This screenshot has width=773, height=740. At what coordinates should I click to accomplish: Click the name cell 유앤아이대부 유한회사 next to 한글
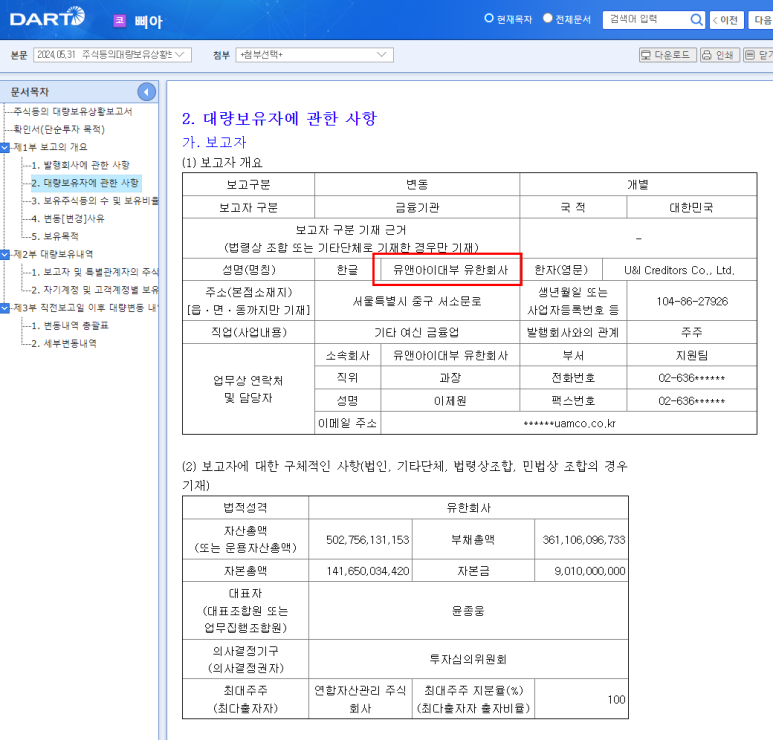point(450,270)
